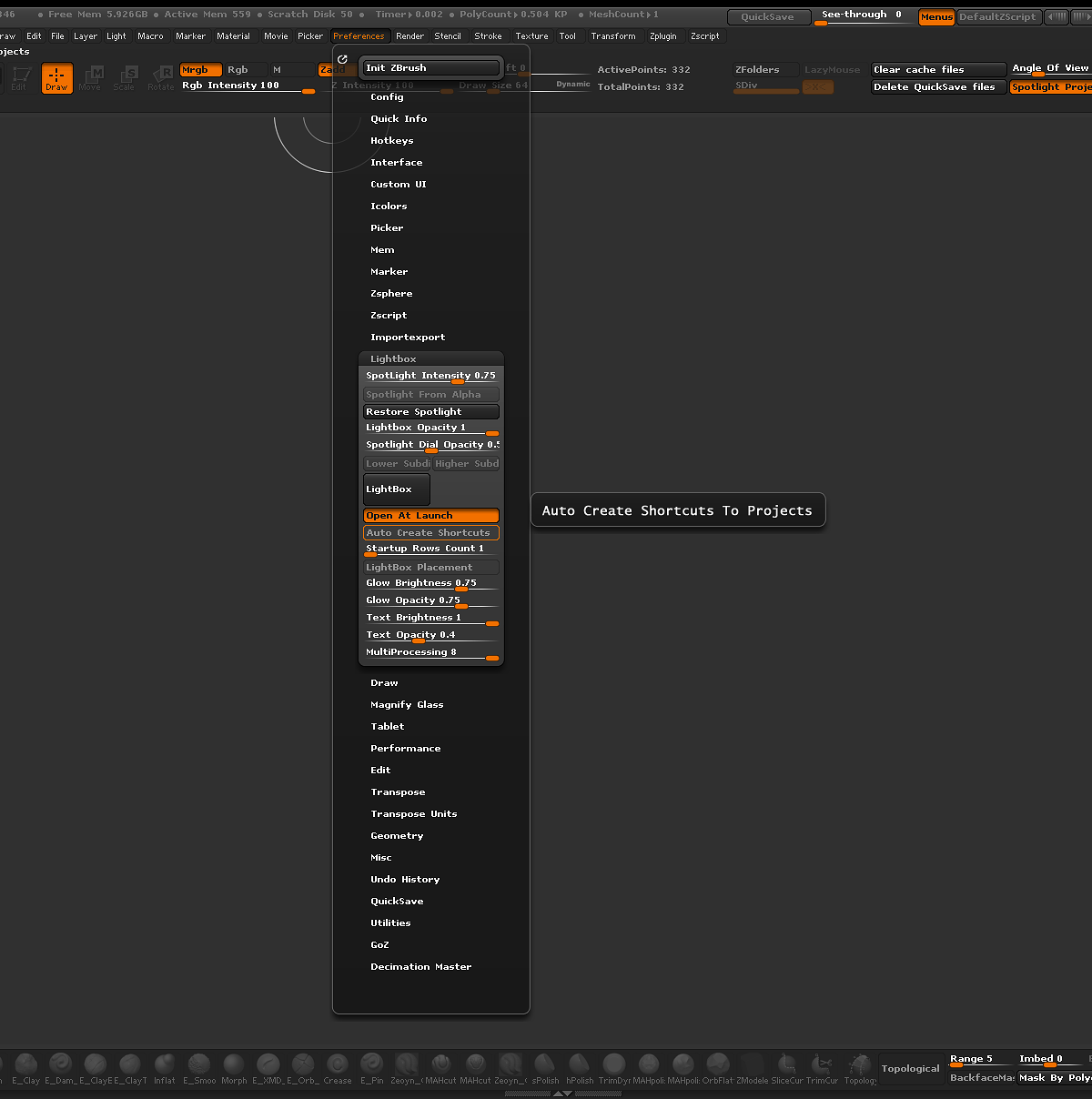
Task: Open the Zplugin menu
Action: pos(663,36)
